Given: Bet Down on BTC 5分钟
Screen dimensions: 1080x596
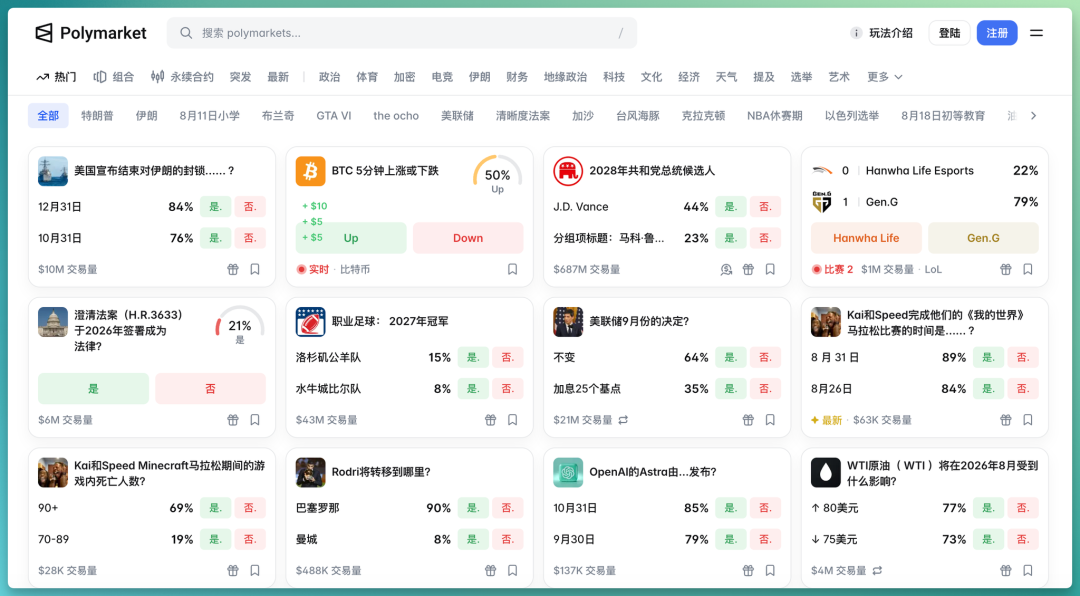Looking at the screenshot, I should point(468,238).
